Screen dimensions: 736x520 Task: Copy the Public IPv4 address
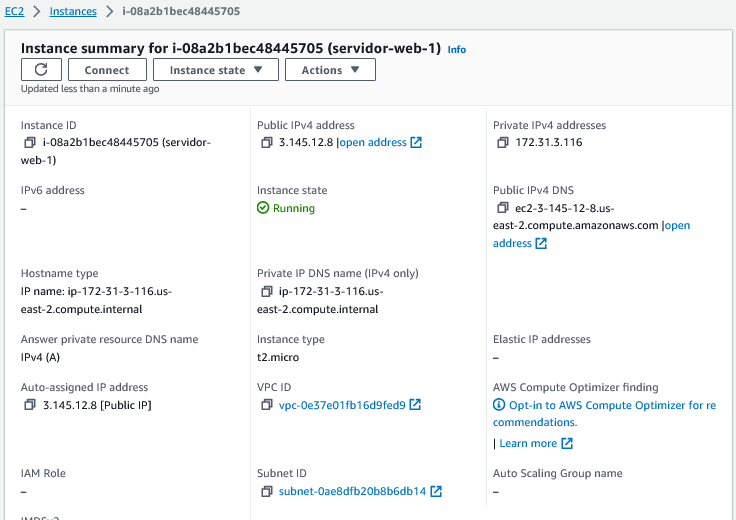[x=267, y=143]
